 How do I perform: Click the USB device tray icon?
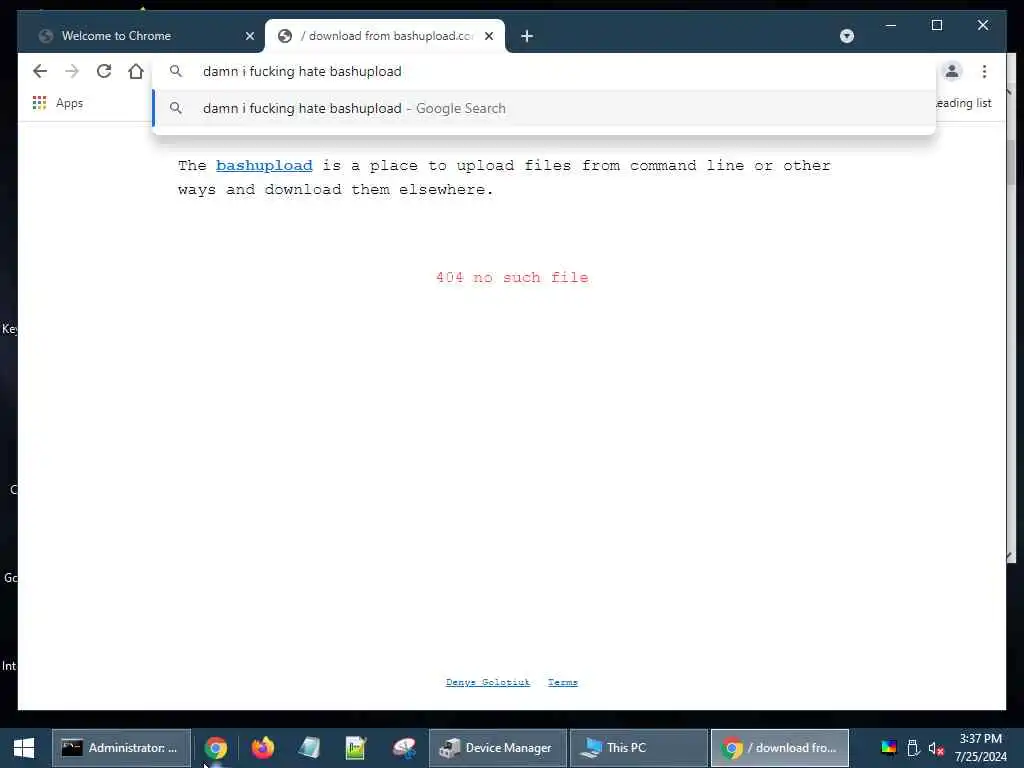click(913, 748)
